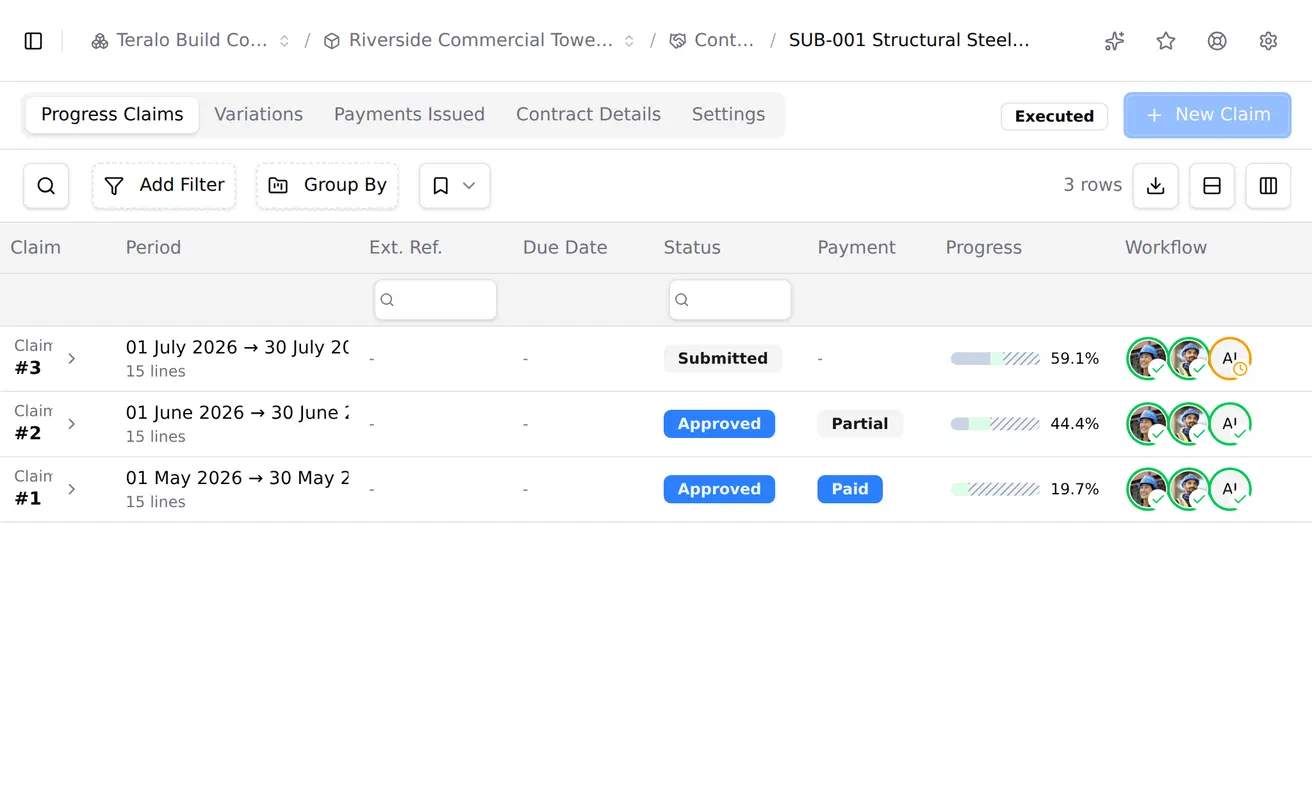The height and width of the screenshot is (794, 1312).
Task: Click Add Filter button
Action: pyautogui.click(x=164, y=186)
